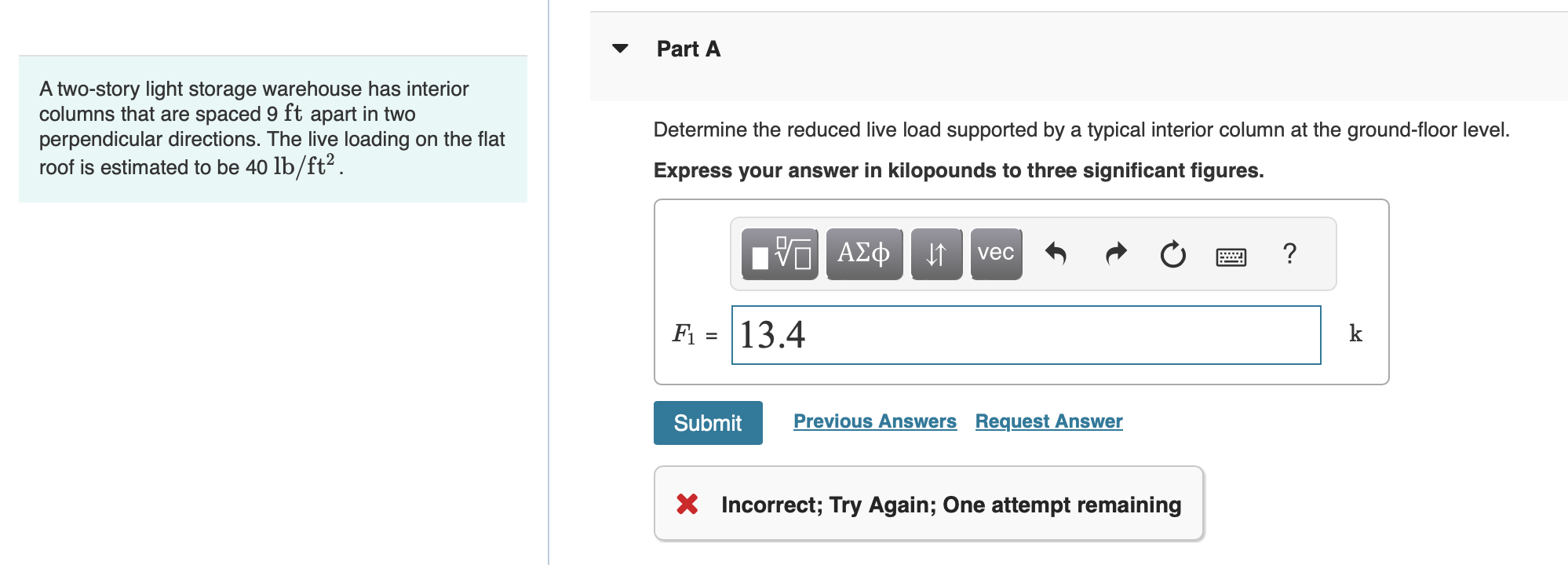Click the unit label k beside the field
The image size is (1568, 565).
(x=1355, y=334)
